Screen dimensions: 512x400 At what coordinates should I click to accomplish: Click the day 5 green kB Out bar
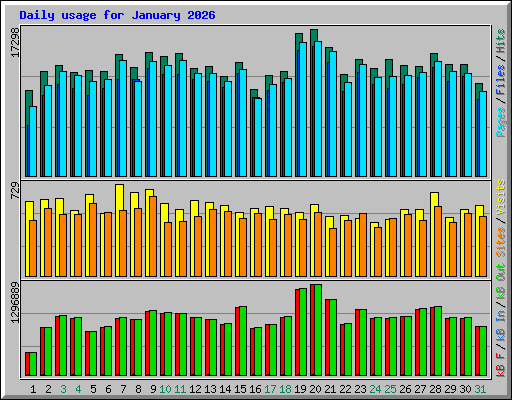coord(93,354)
